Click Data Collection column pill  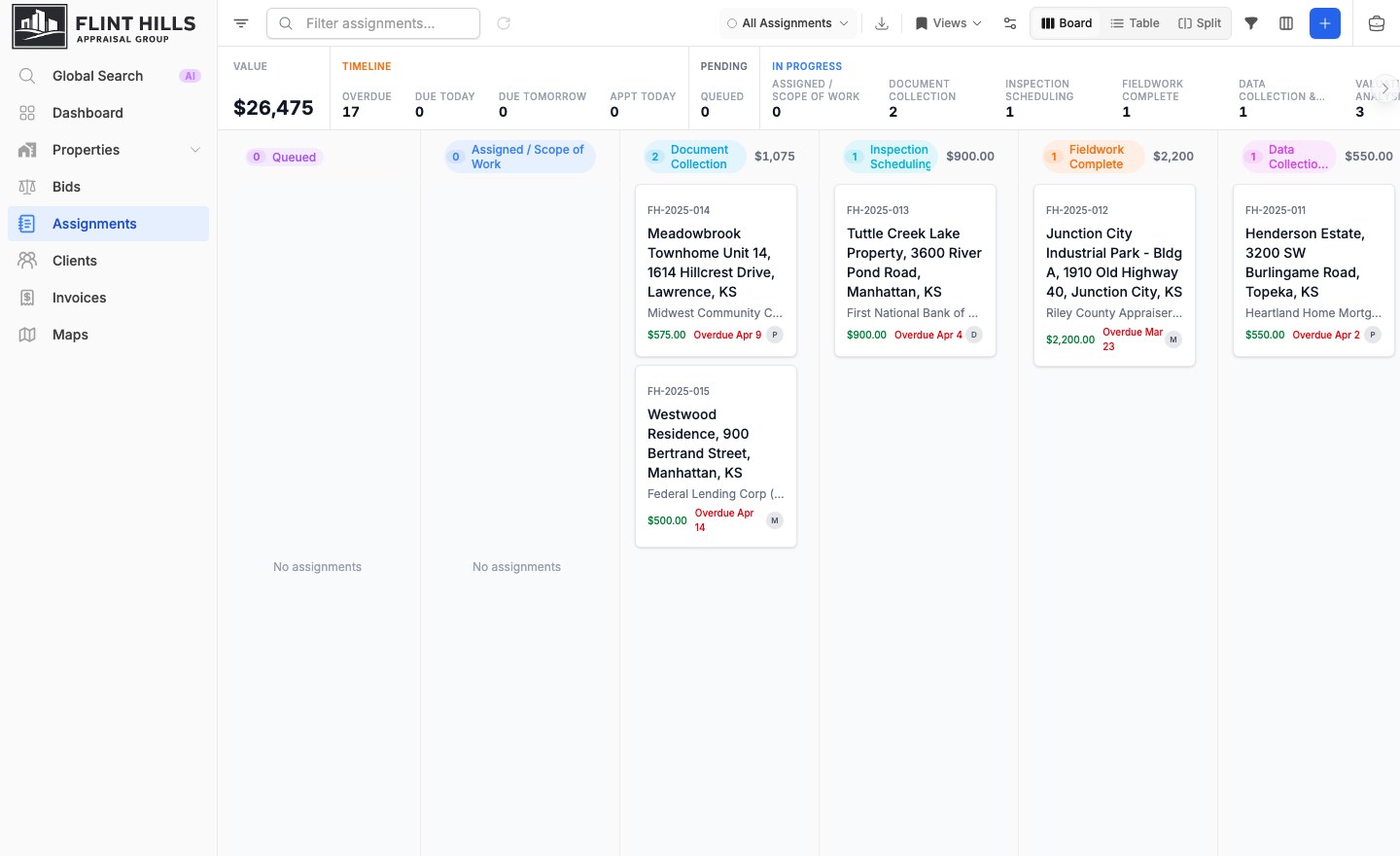tap(1289, 157)
